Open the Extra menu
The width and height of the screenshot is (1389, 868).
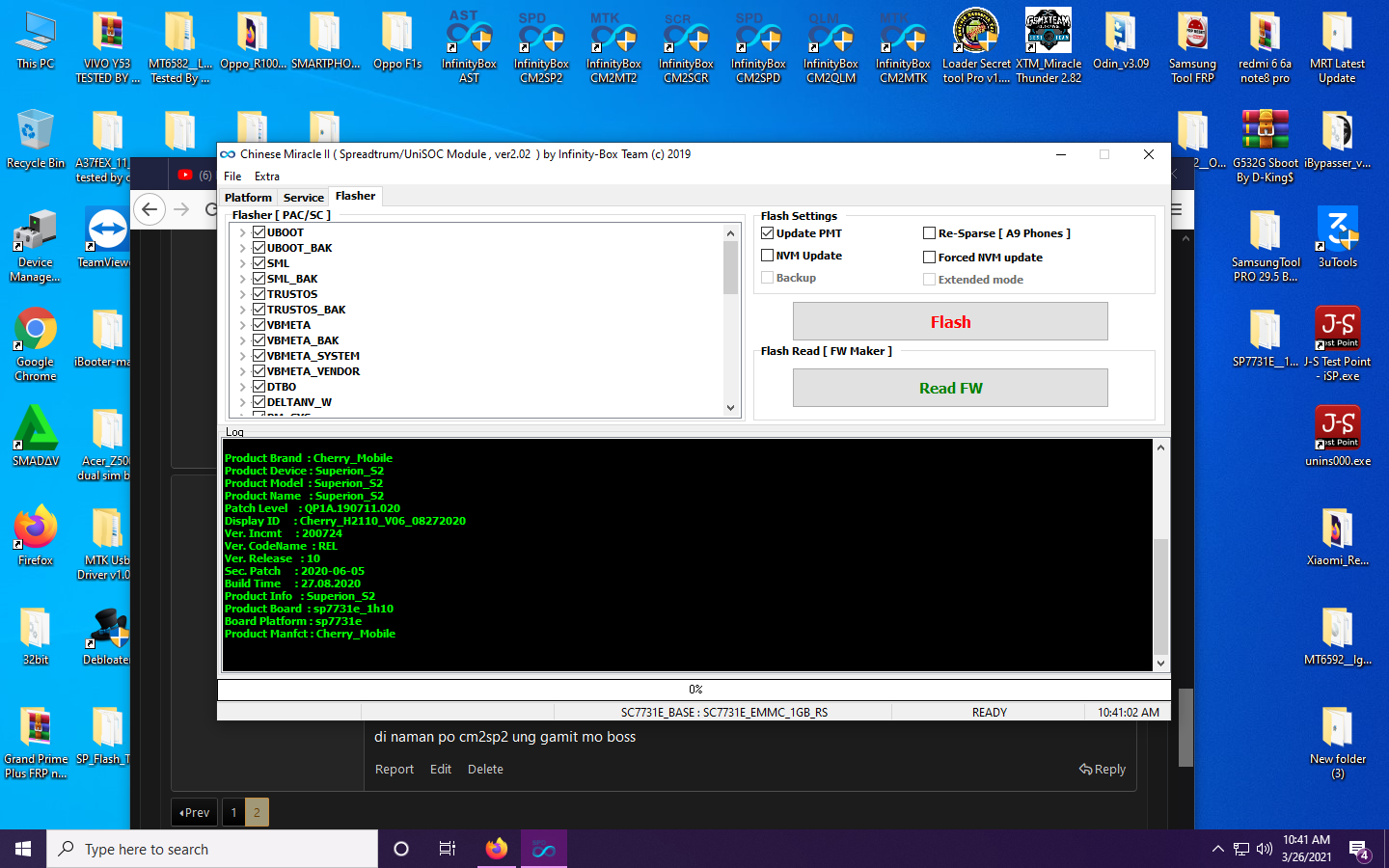pos(267,176)
